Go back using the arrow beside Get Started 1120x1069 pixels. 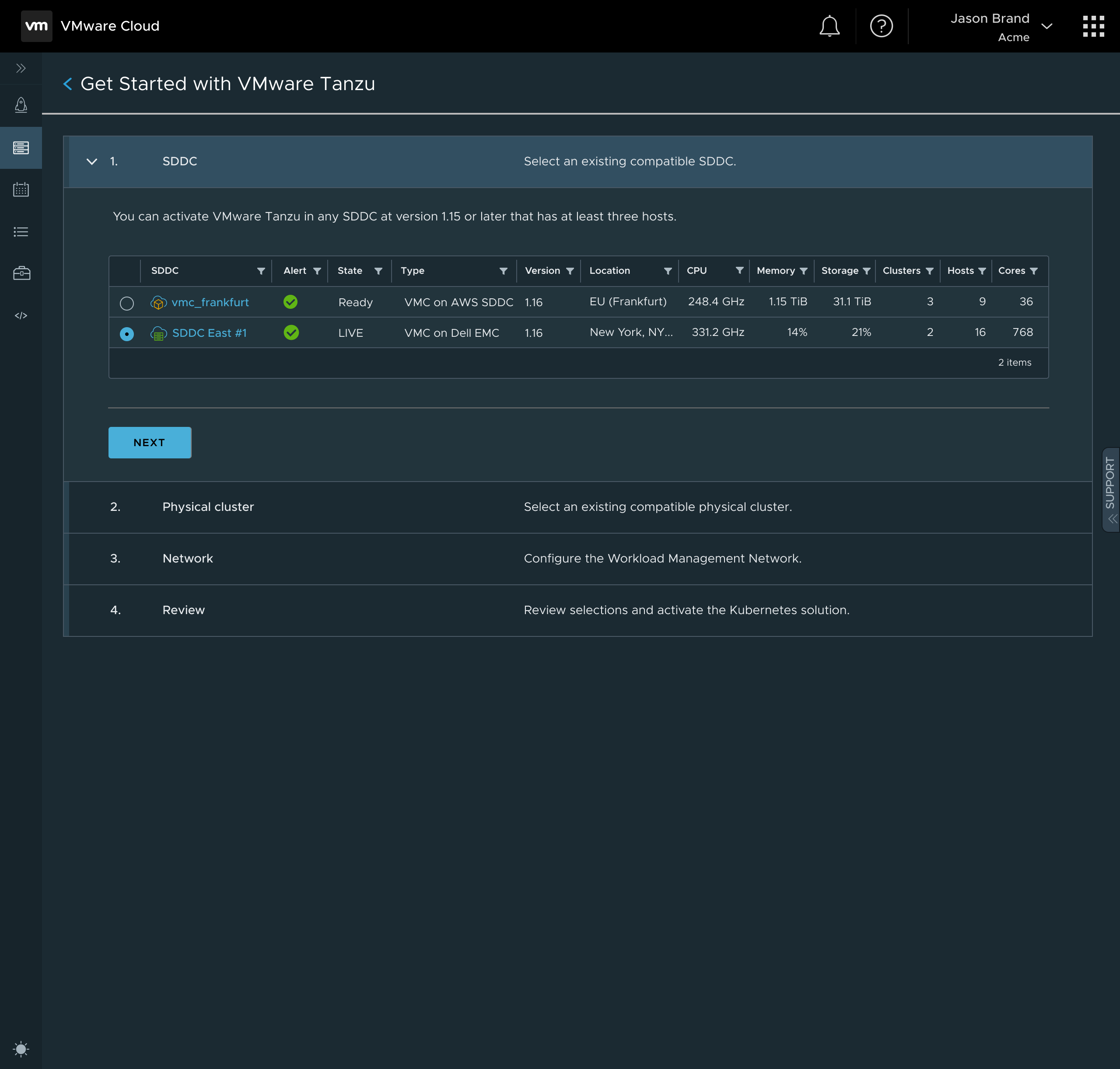(x=68, y=84)
